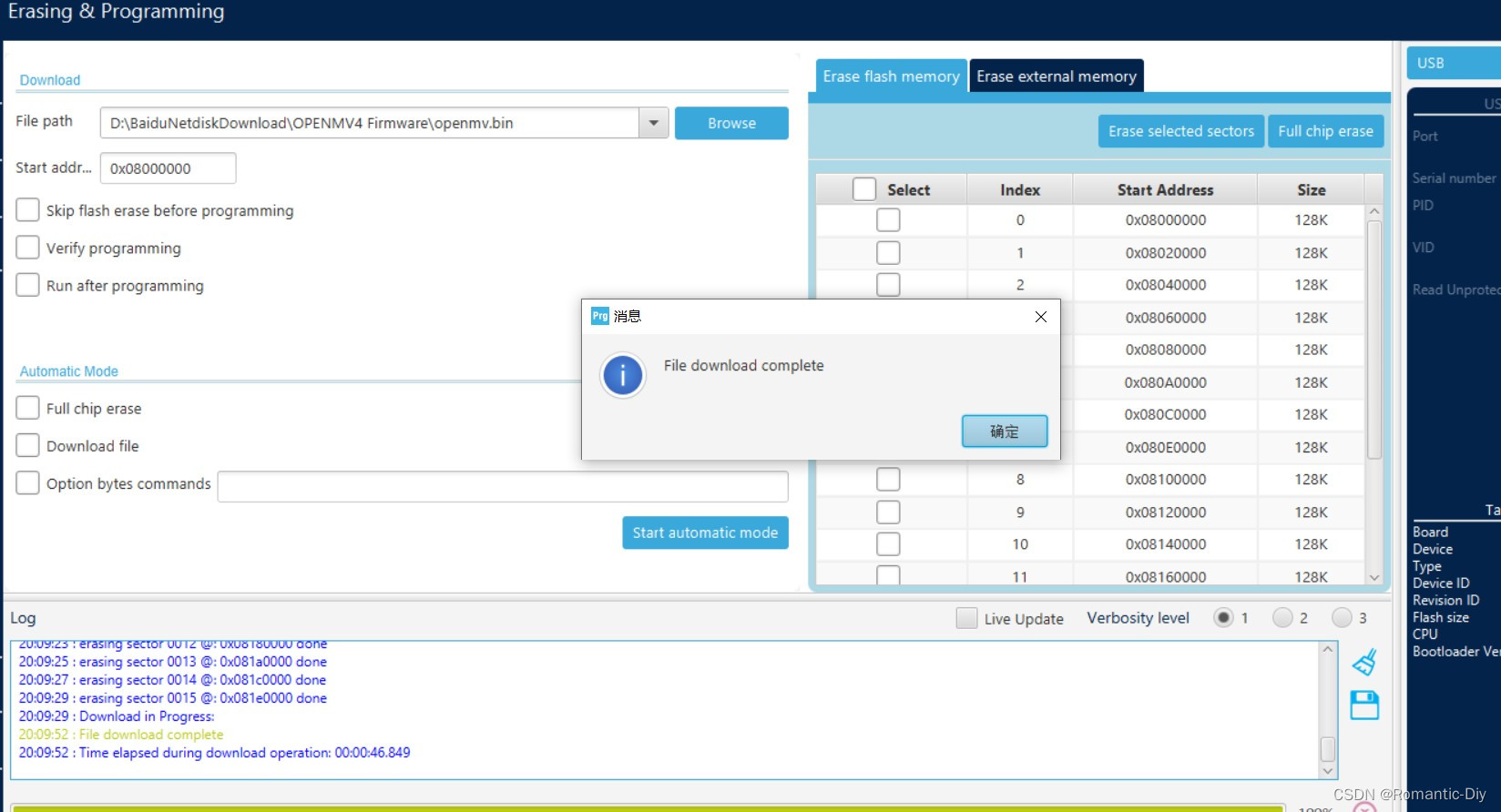Screen dimensions: 1501x812
Task: Toggle the Verify programming checkbox
Action: (x=28, y=248)
